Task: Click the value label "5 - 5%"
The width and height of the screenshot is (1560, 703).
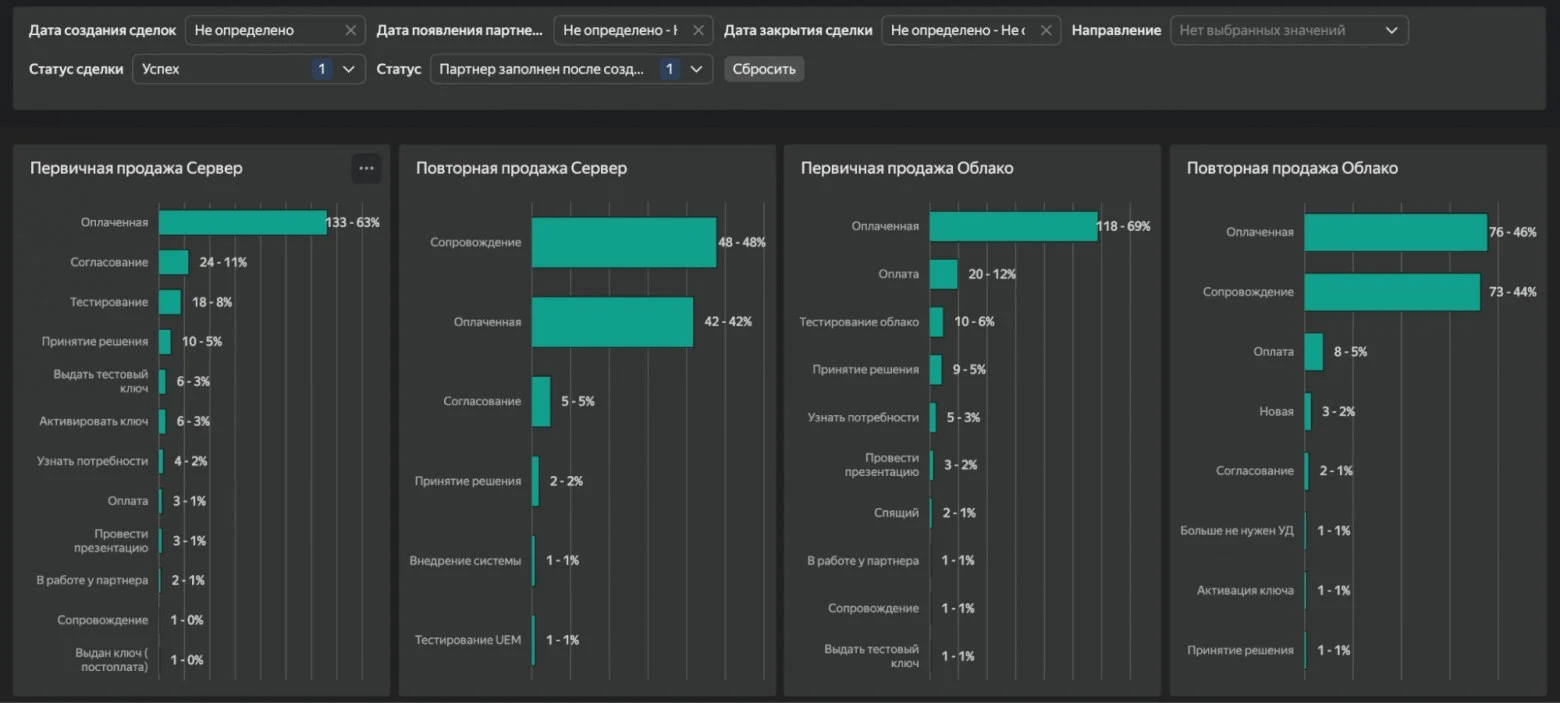Action: [x=577, y=401]
